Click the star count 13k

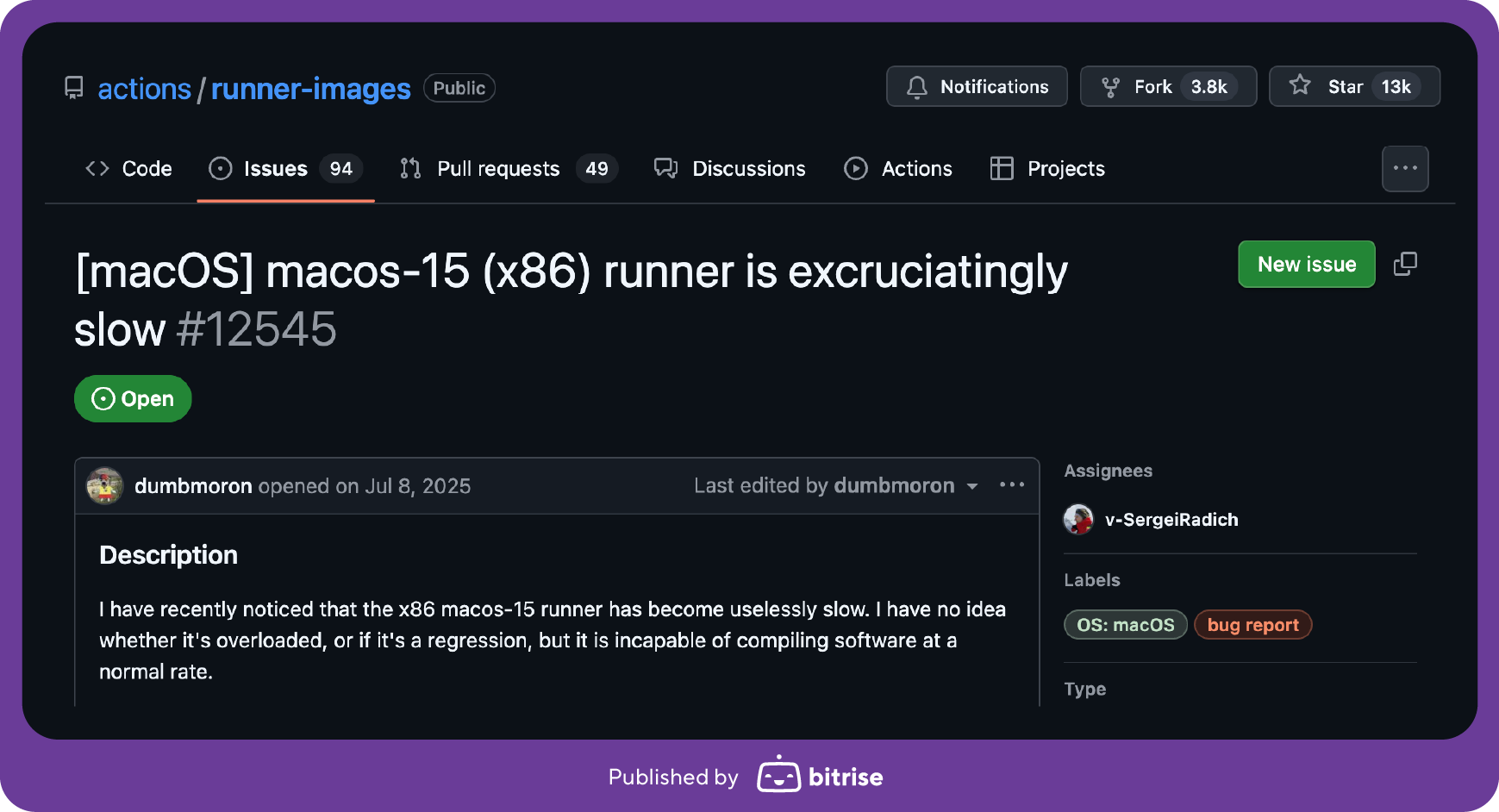coord(1396,87)
